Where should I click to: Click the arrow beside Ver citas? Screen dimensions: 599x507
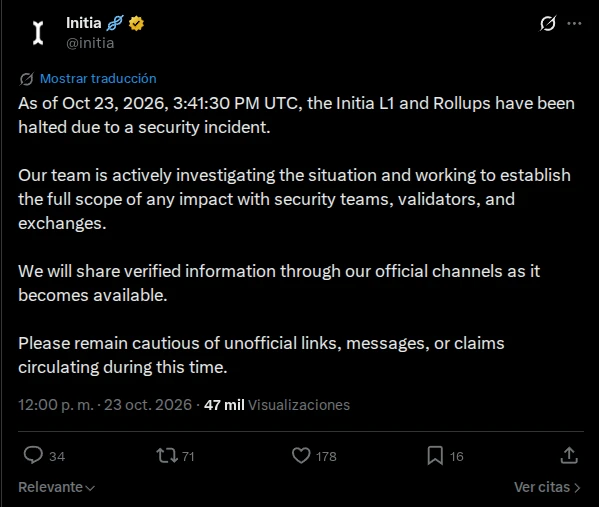577,488
